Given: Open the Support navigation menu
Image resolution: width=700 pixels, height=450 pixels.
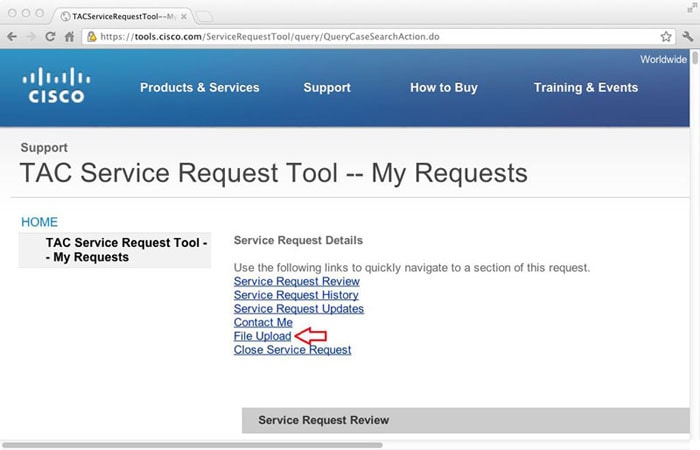Looking at the screenshot, I should coord(327,88).
